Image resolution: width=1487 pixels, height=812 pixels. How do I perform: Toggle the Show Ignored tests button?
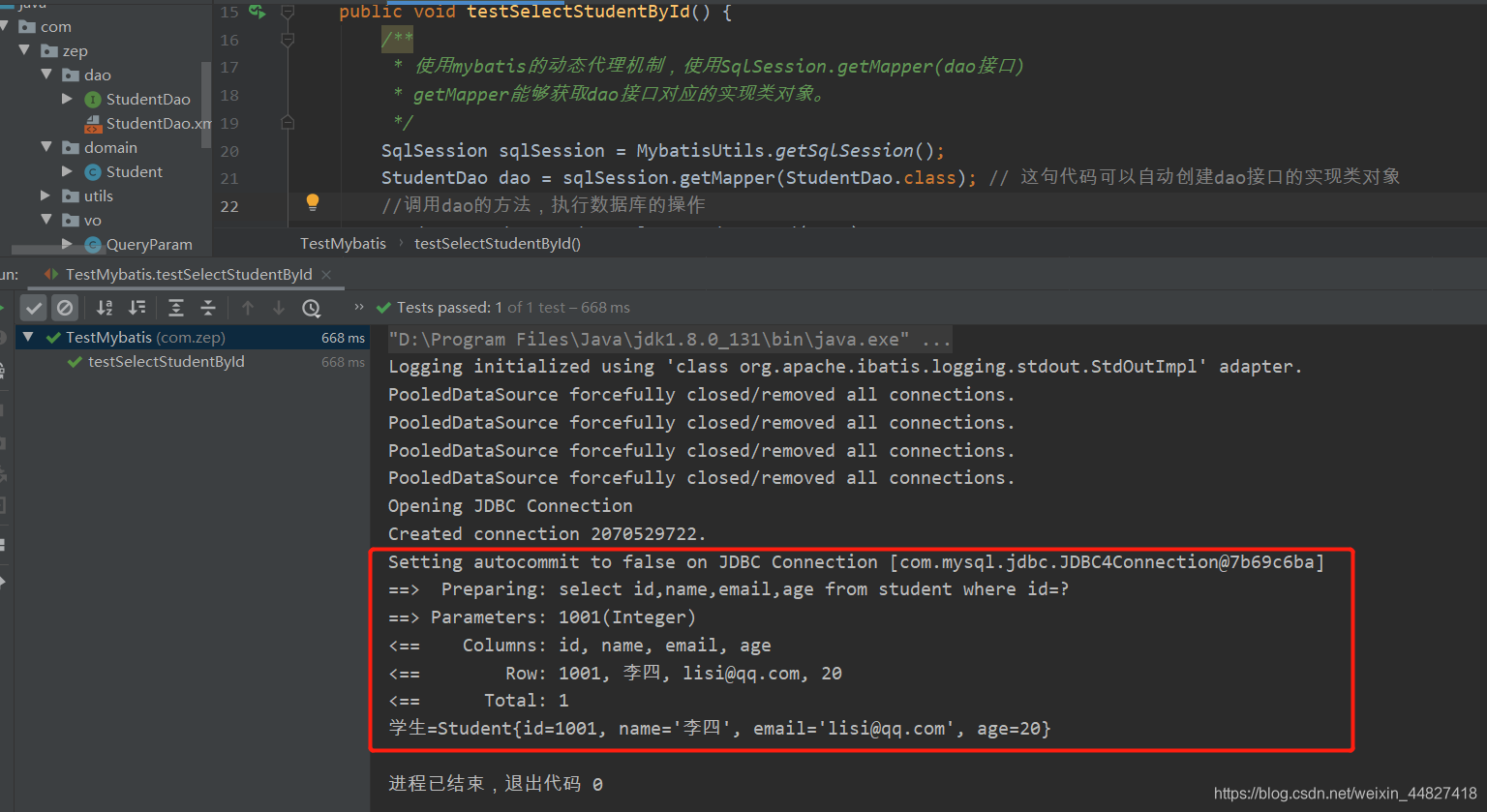[x=65, y=308]
